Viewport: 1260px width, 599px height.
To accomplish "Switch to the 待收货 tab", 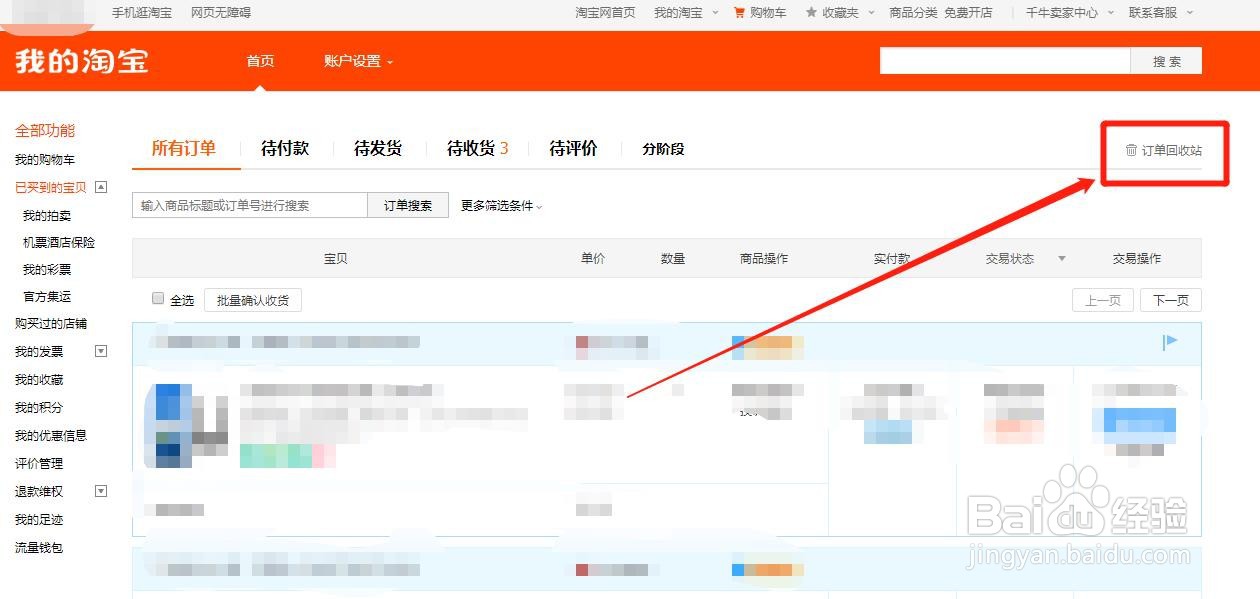I will (478, 148).
